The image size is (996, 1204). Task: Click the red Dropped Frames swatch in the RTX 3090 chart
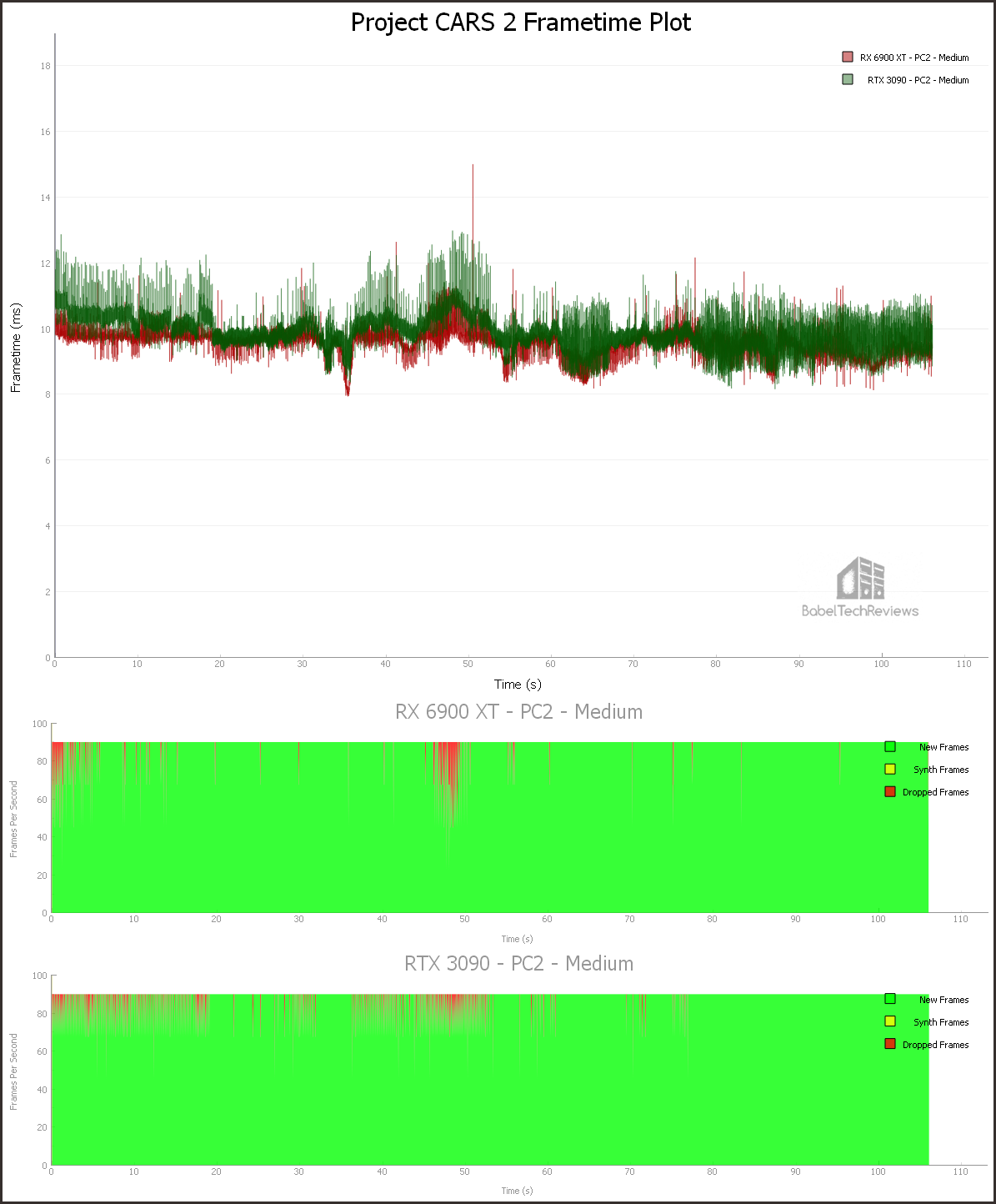890,1044
